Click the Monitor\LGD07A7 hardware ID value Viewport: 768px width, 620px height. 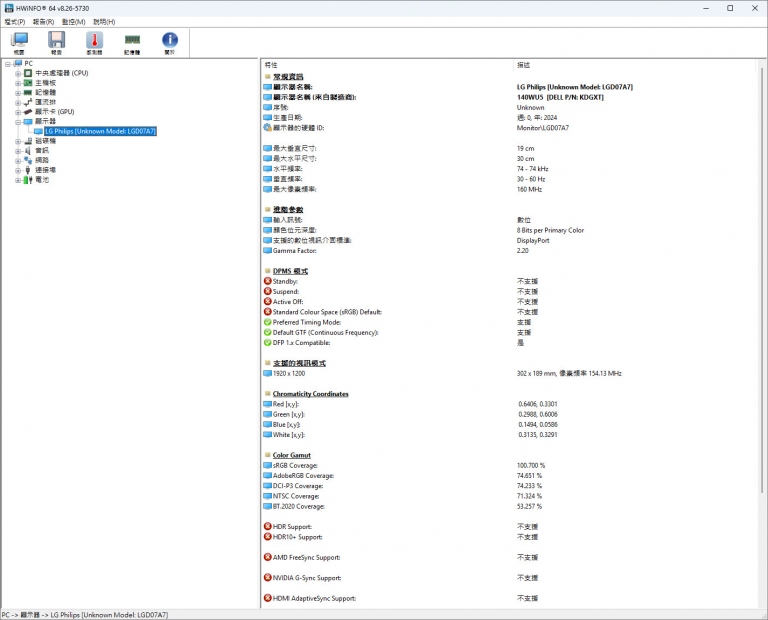(543, 128)
